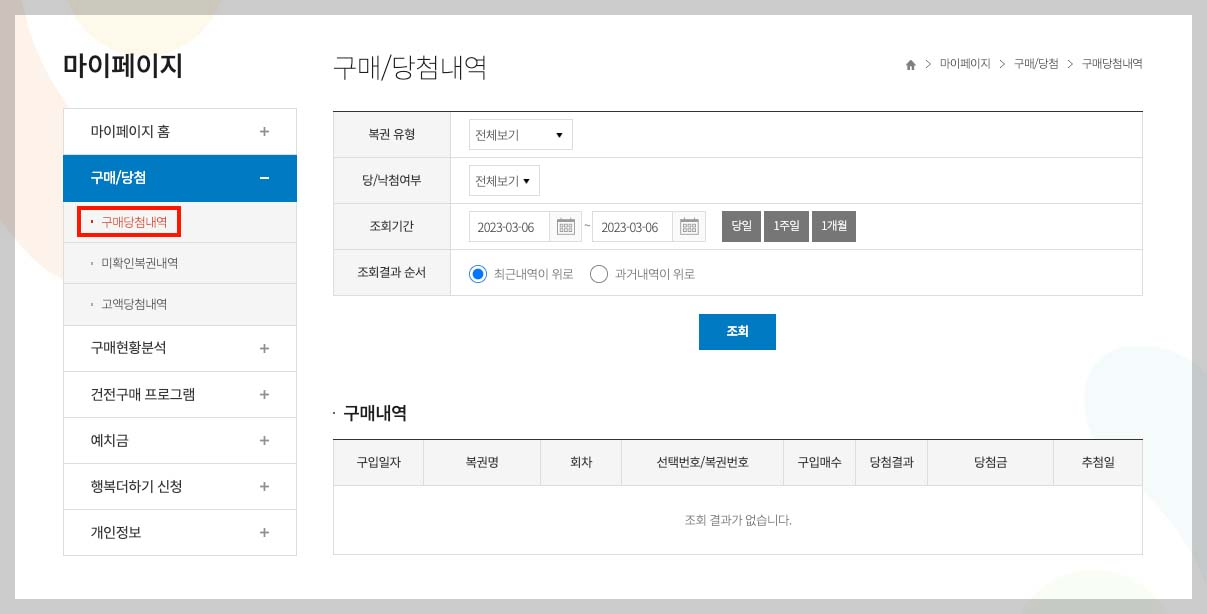Click the 구입일자 column header
Screen dimensions: 1207x614
[379, 463]
